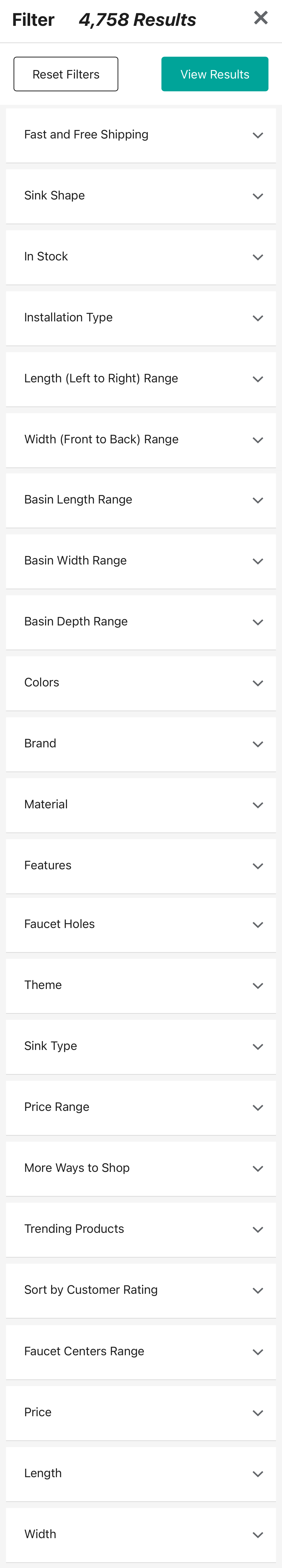Click Reset Filters button
Image resolution: width=282 pixels, height=1568 pixels.
tap(65, 74)
